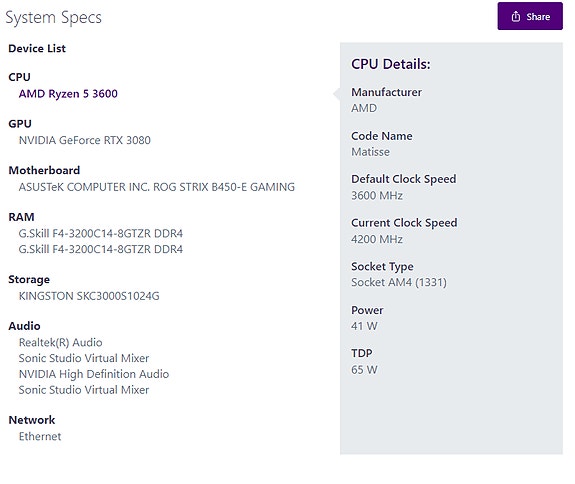The width and height of the screenshot is (575, 484).
Task: Click the Device List heading
Action: (37, 48)
